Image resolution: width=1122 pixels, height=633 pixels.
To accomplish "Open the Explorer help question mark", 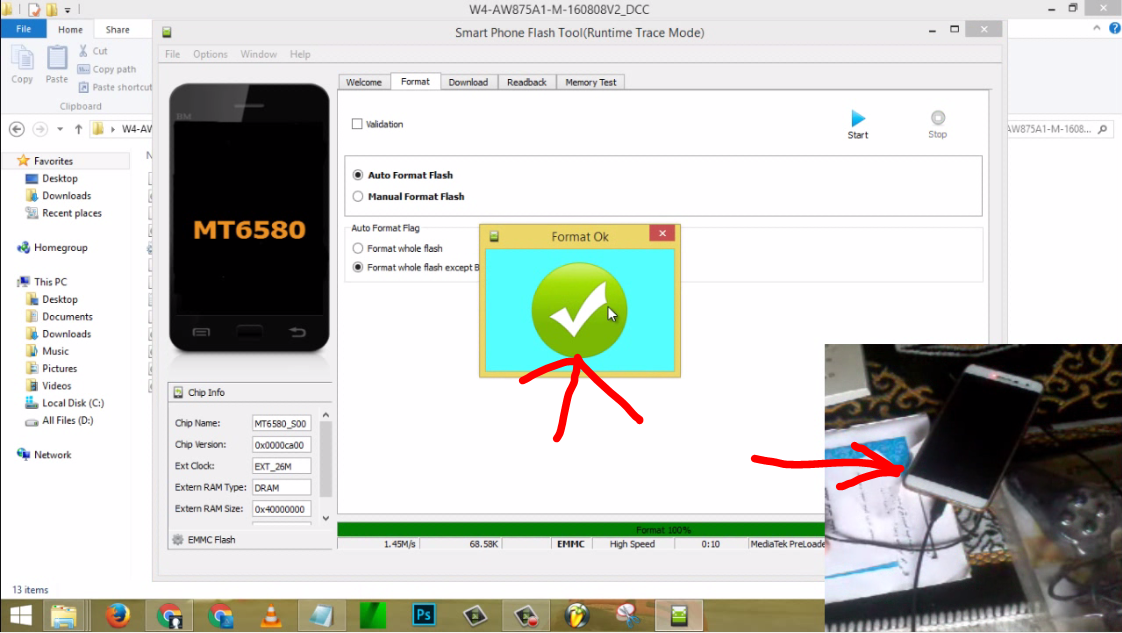I will (1114, 29).
